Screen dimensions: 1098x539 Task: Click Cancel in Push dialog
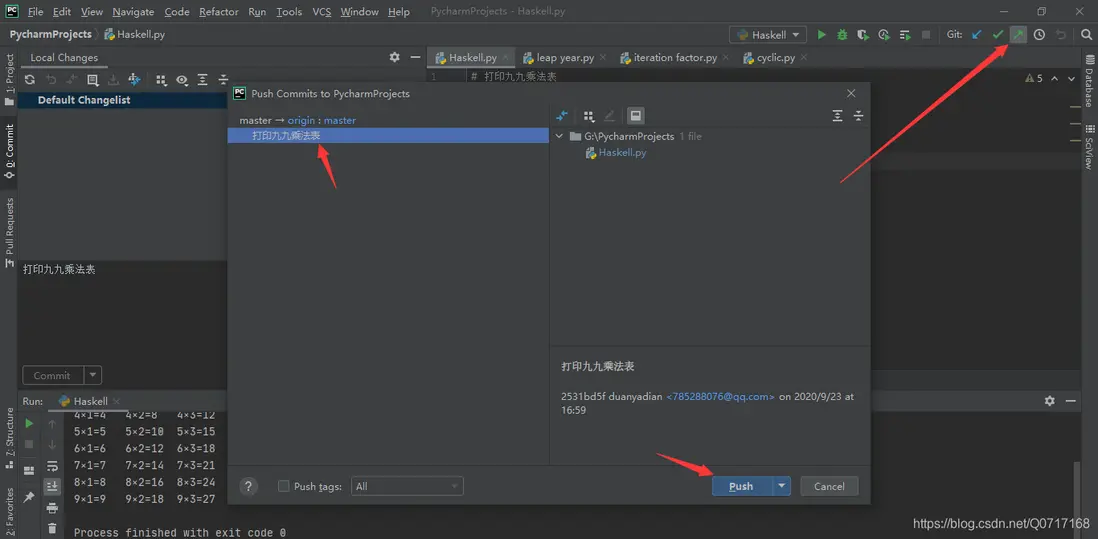click(x=829, y=486)
